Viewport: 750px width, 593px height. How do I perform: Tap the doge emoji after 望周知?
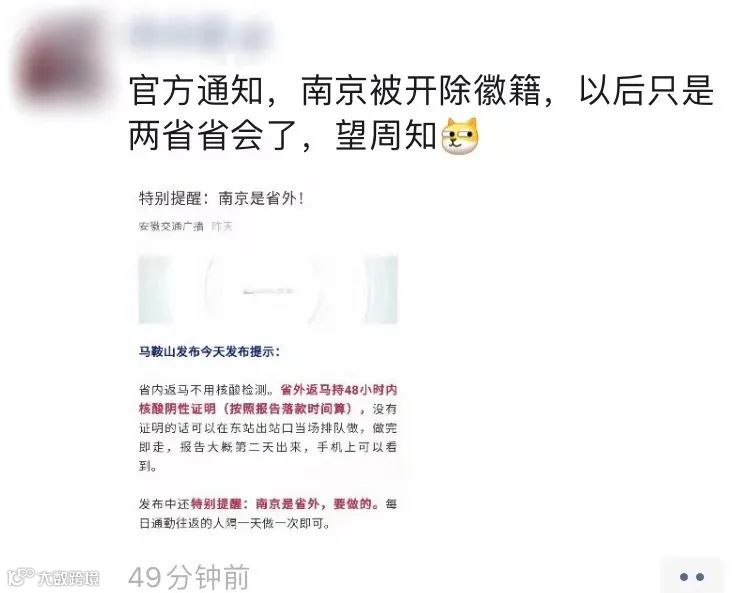[x=460, y=136]
